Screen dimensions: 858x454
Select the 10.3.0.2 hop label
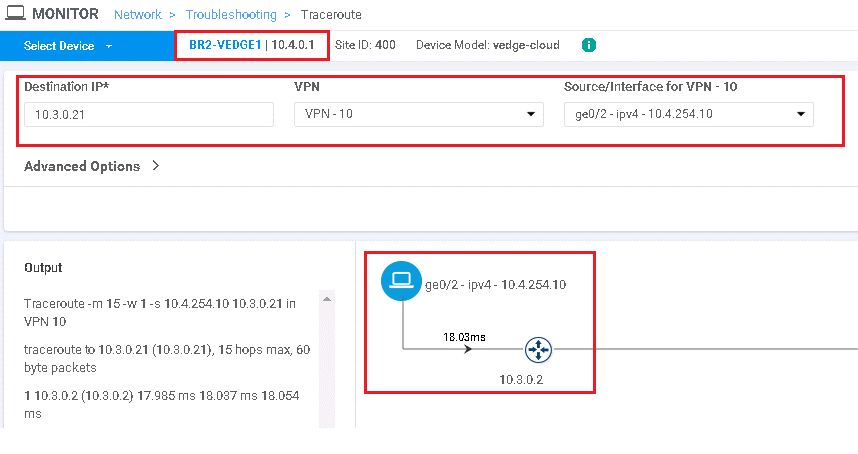click(521, 380)
